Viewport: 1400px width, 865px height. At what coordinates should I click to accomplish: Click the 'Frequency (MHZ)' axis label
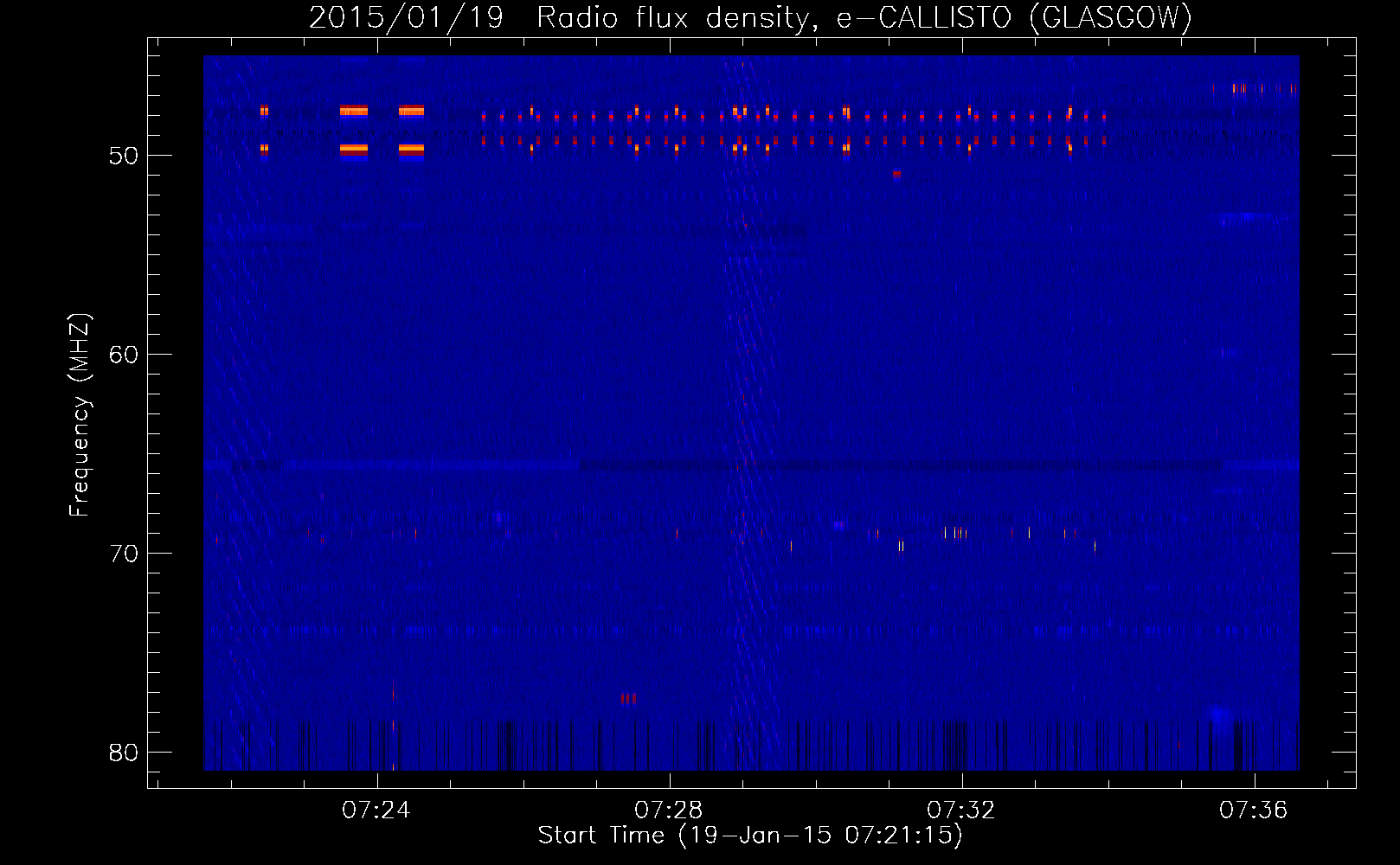tap(79, 415)
